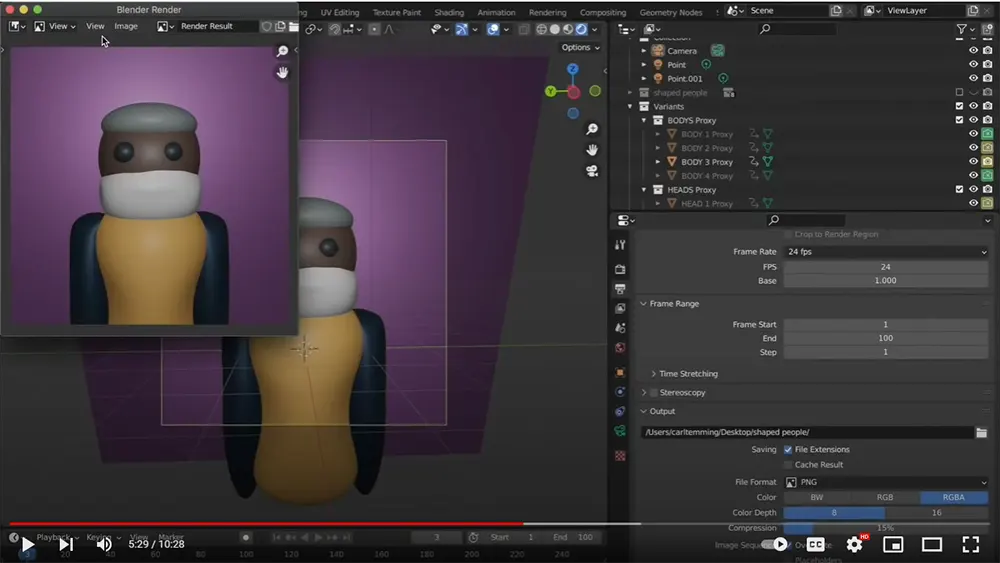The image size is (1000, 563).
Task: Click the viewport pan hand gizmo
Action: point(592,150)
